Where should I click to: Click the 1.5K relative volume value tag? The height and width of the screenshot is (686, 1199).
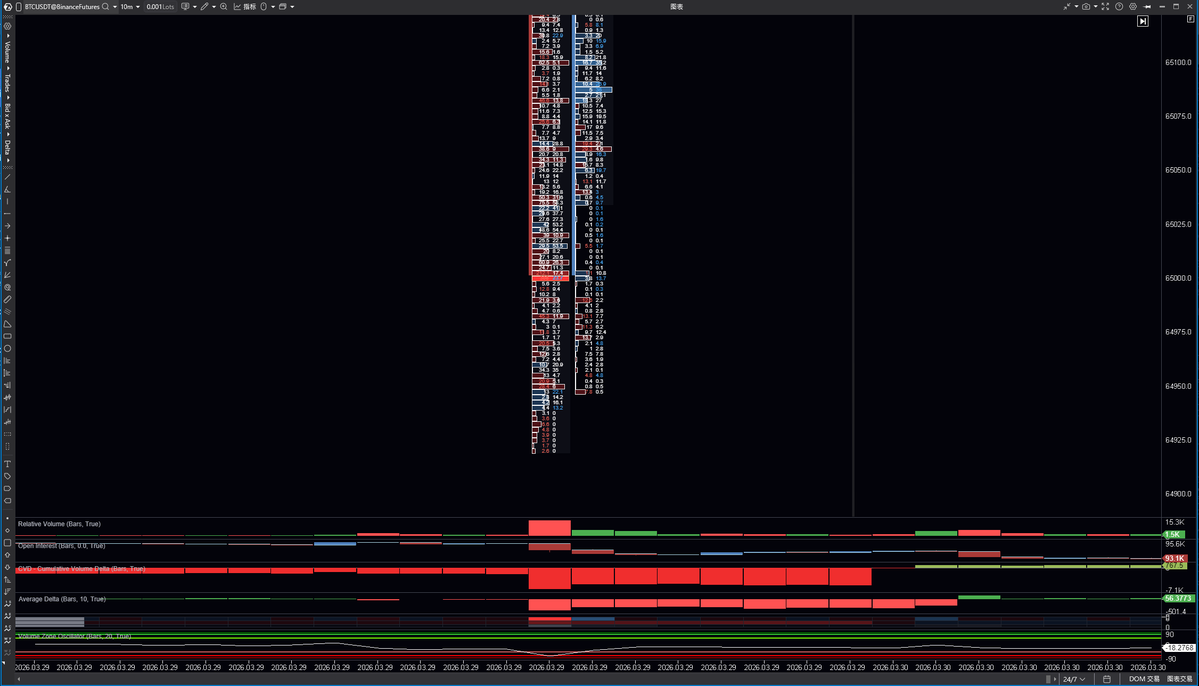click(1173, 535)
